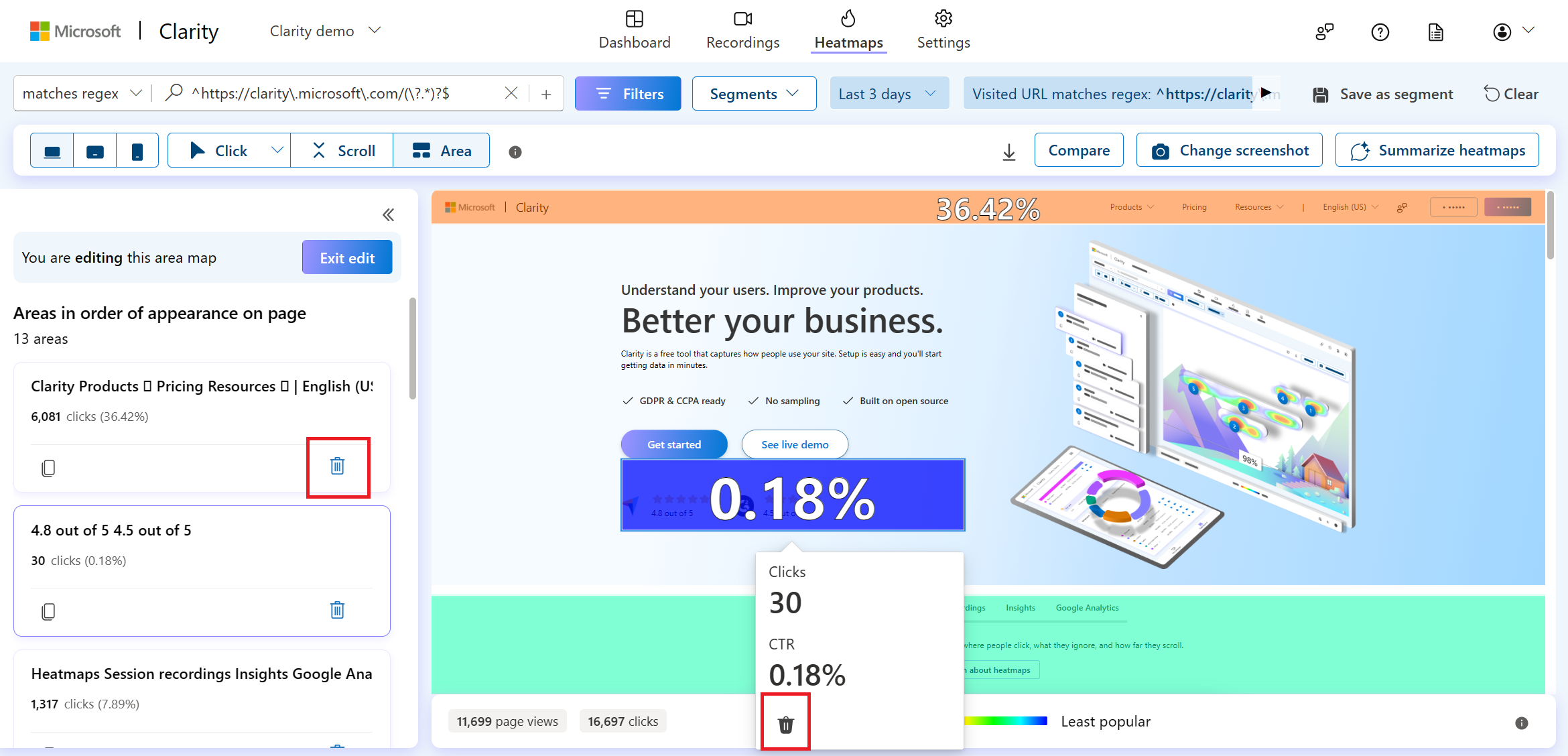Click the Change screenshot button
The height and width of the screenshot is (756, 1568).
click(x=1230, y=150)
